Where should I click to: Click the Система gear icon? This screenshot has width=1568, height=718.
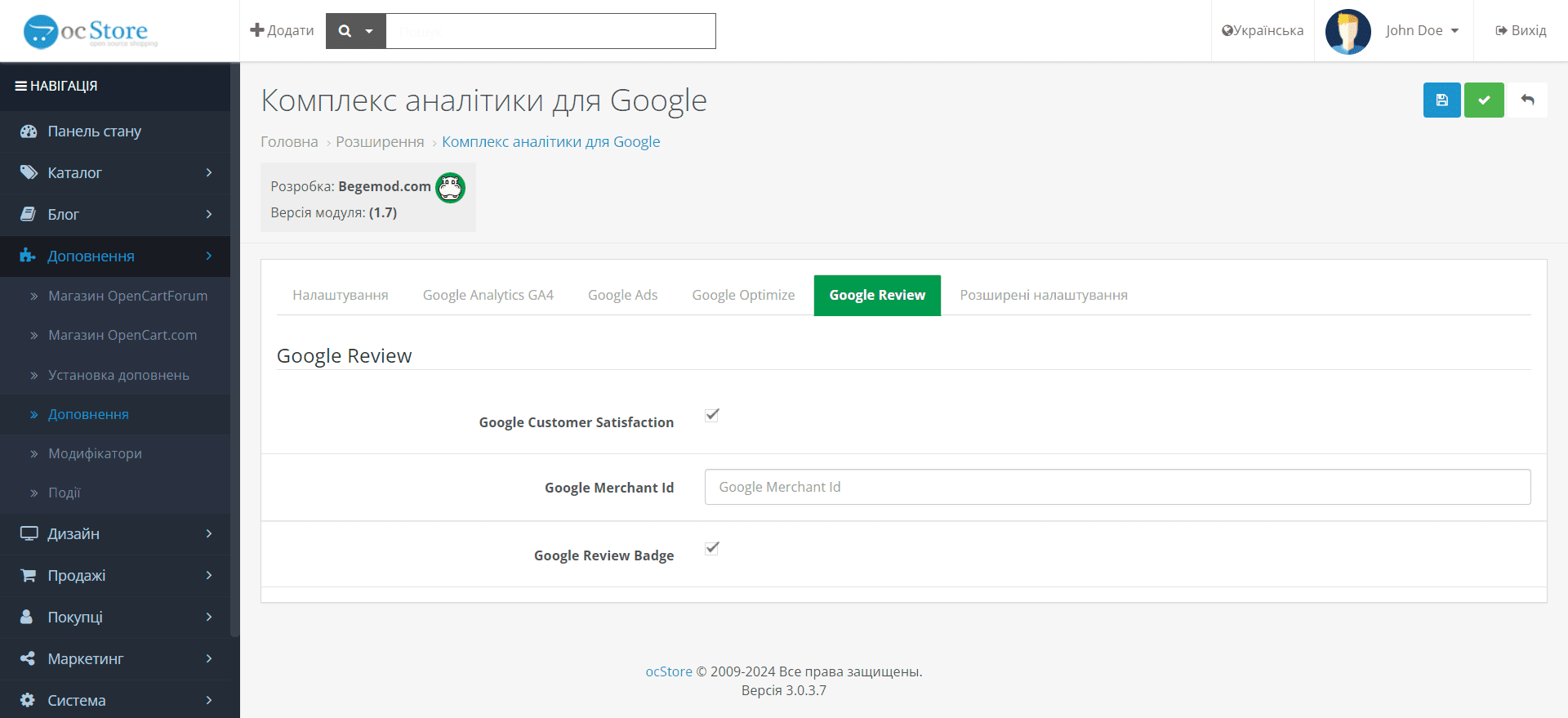coord(28,700)
